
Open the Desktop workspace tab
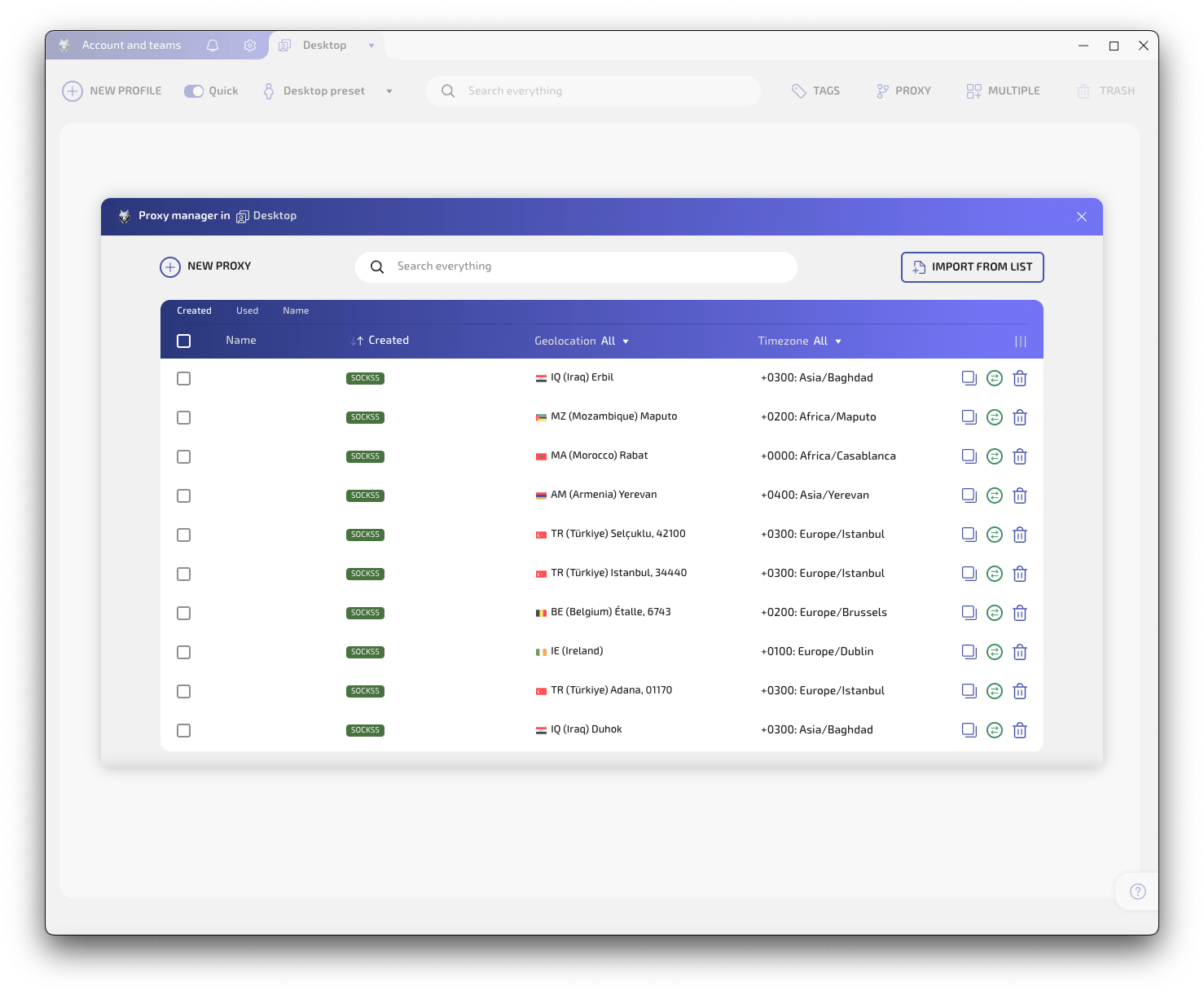[324, 46]
